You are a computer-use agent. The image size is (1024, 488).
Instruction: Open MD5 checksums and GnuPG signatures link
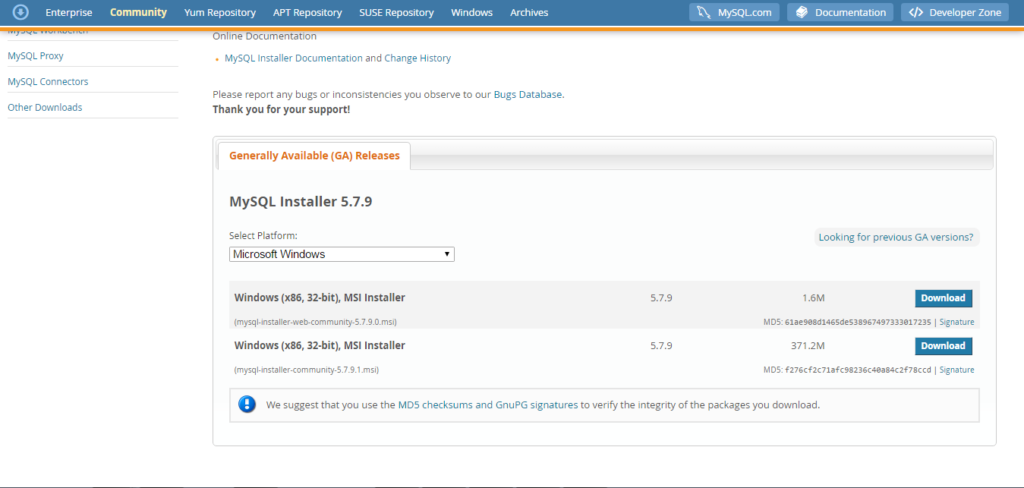pyautogui.click(x=488, y=404)
